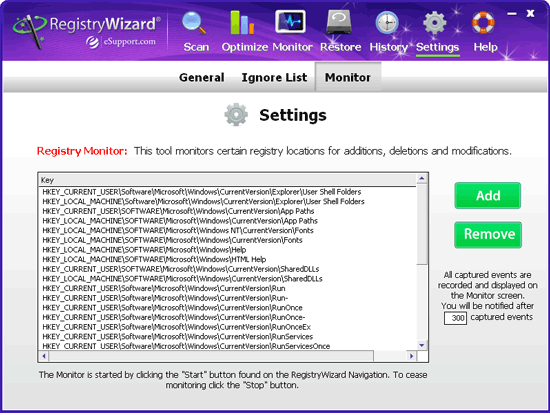Screen dimensions: 550x415
Task: Click the vertical scrollbar thumb
Action: tap(422, 225)
